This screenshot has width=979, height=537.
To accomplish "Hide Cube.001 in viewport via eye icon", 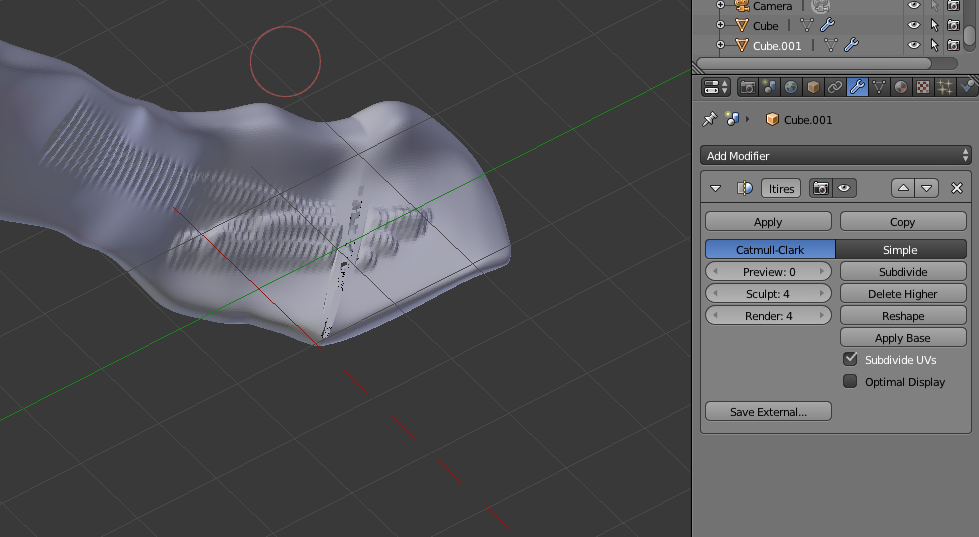I will tap(913, 45).
